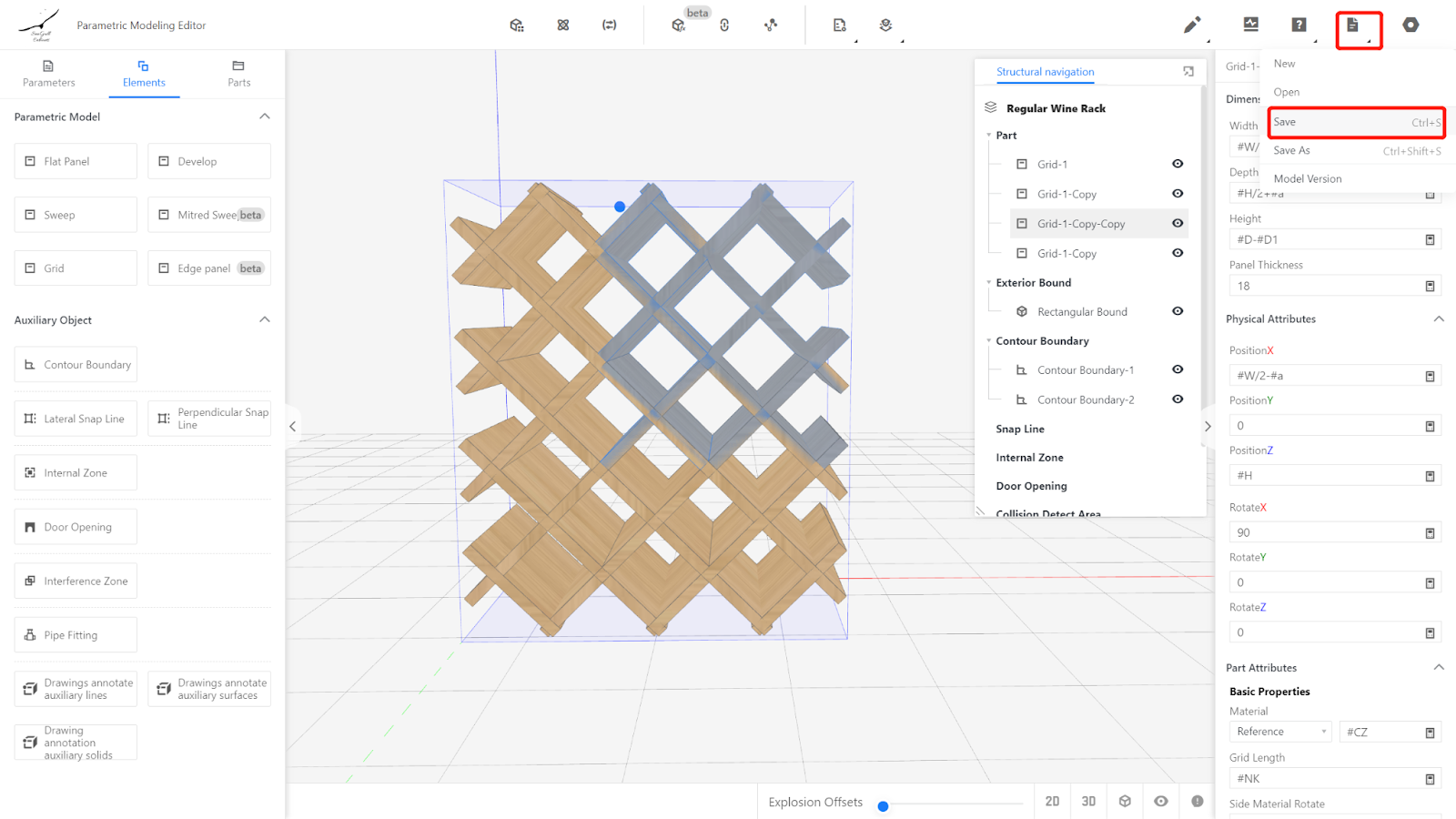1456x819 pixels.
Task: Click the pencil edit icon in top toolbar
Action: coord(1191,25)
